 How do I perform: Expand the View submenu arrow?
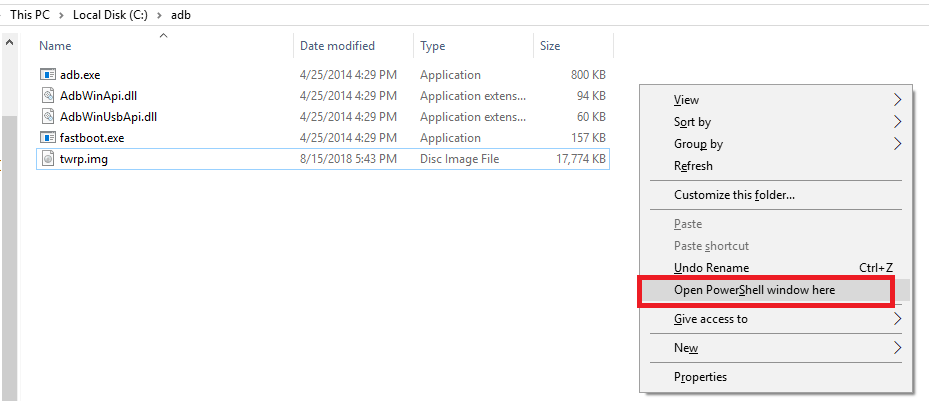point(897,100)
